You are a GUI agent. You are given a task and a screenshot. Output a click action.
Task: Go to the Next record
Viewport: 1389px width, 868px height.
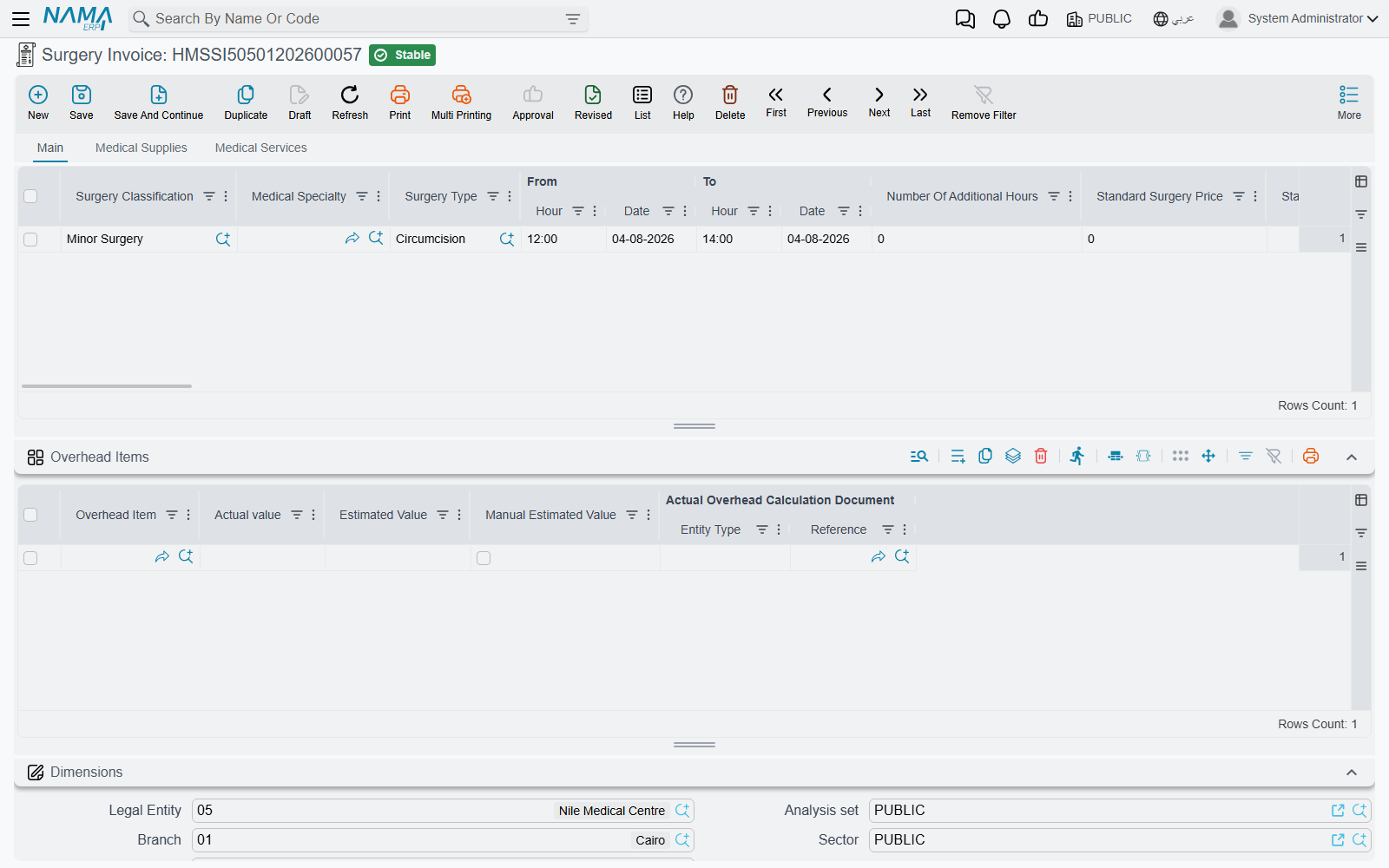(x=879, y=102)
